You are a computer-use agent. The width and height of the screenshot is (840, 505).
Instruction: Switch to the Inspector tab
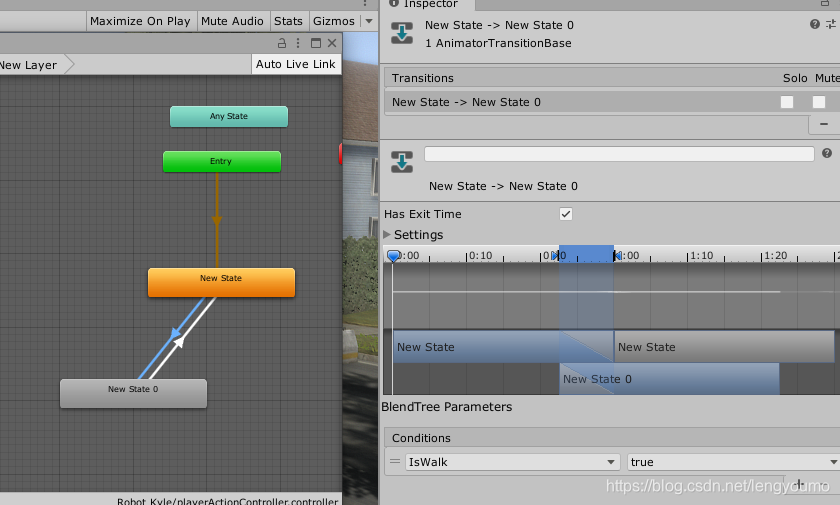point(427,4)
